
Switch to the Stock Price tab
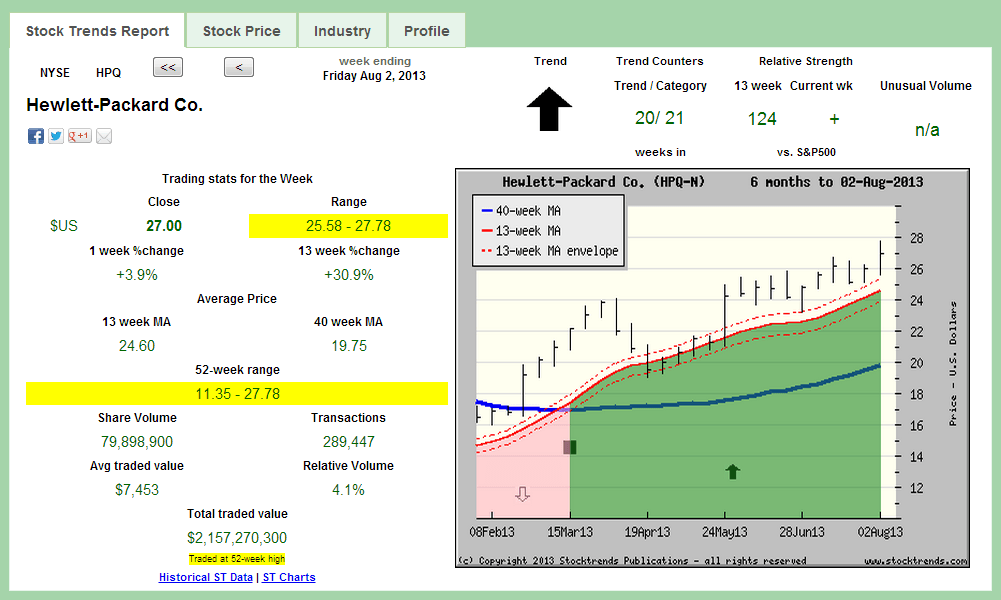pos(241,31)
